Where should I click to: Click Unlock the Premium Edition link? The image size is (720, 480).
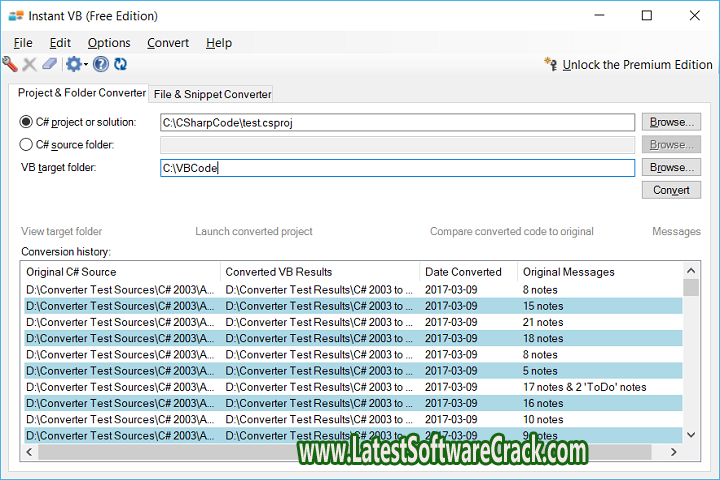(637, 64)
